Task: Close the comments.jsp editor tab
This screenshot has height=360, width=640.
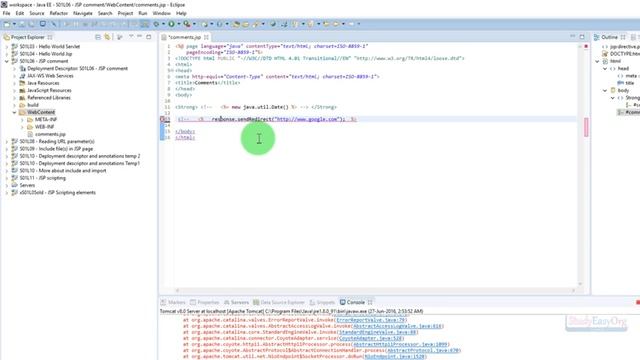Action: pos(206,37)
